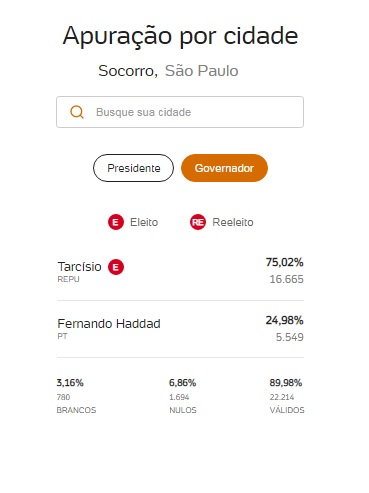Click the 24,98% vote percentage
The height and width of the screenshot is (493, 369).
[x=284, y=320]
